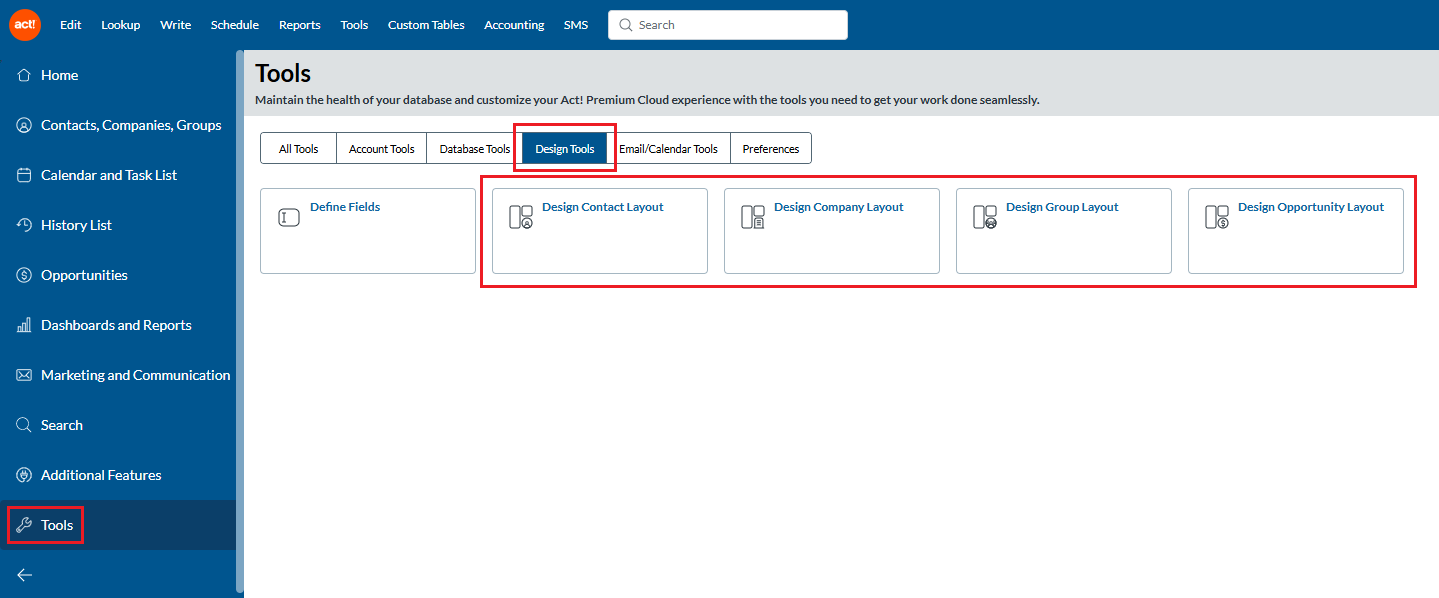The image size is (1439, 598).
Task: Open the SMS menu
Action: click(576, 25)
